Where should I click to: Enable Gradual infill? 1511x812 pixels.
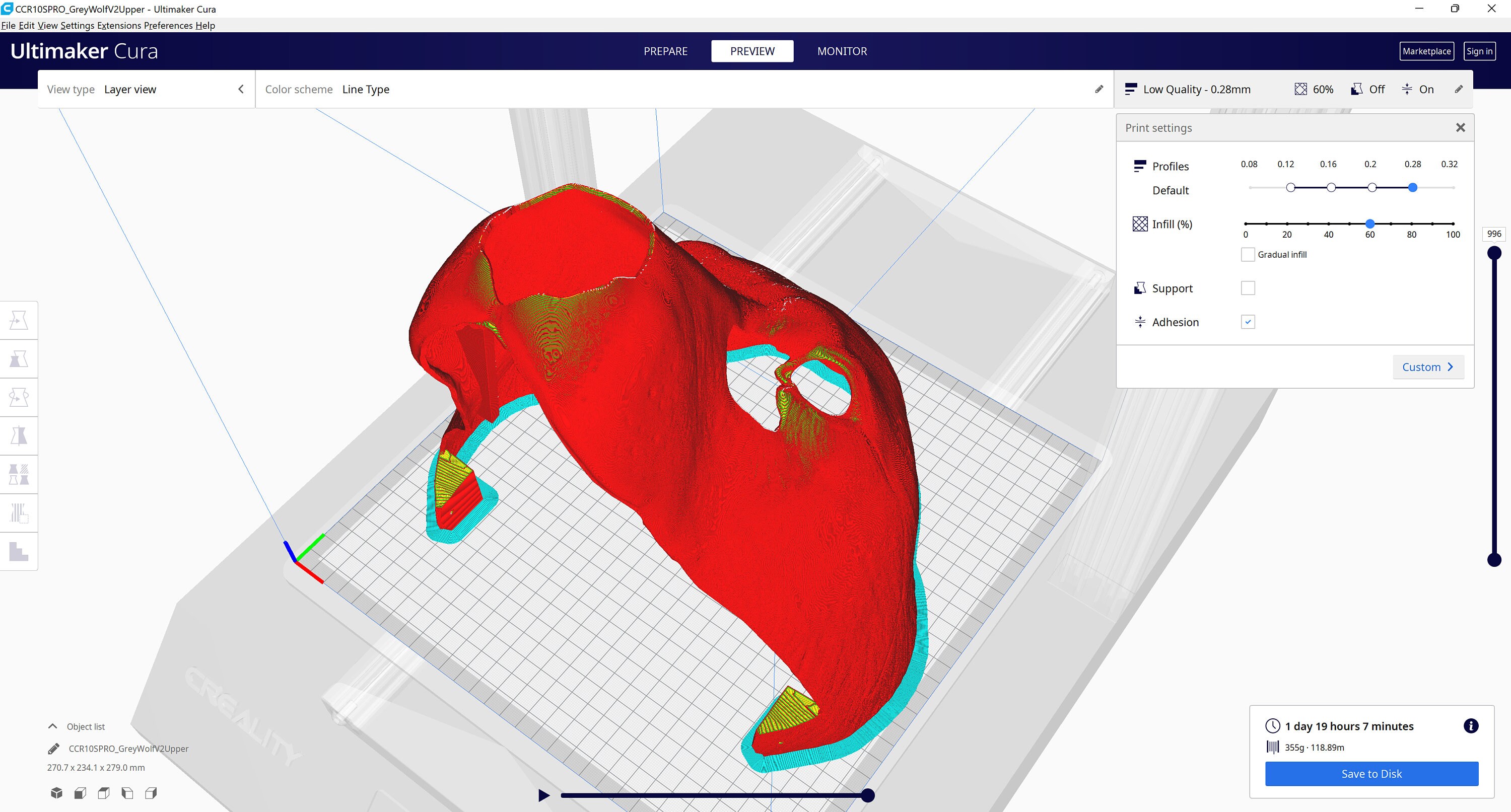tap(1248, 254)
